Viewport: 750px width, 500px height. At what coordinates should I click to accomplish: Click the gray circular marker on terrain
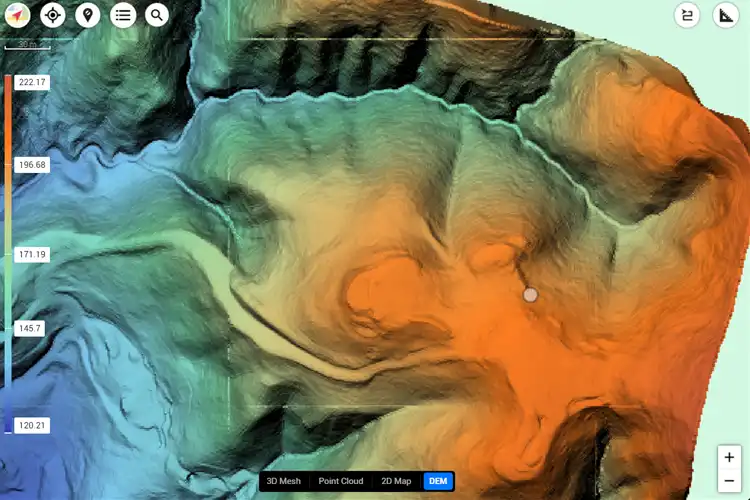530,294
